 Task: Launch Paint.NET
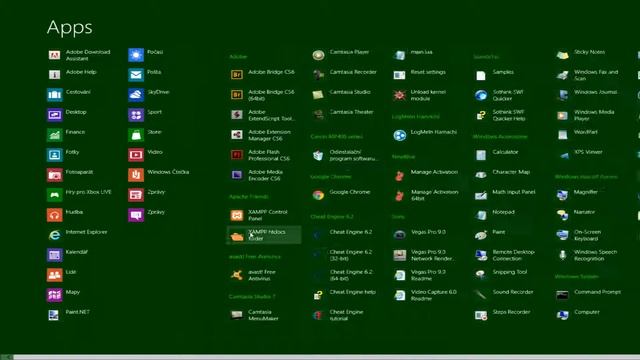tap(69, 315)
